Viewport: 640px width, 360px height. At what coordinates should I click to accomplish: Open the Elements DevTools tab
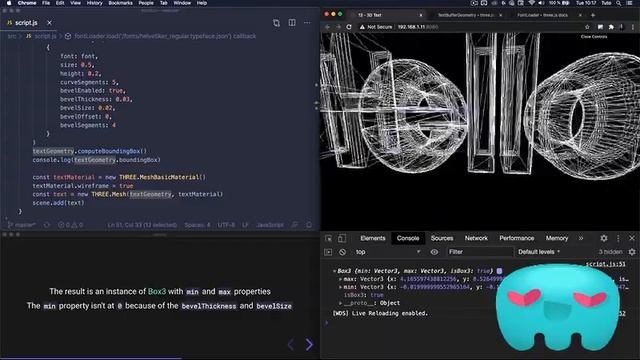pyautogui.click(x=373, y=238)
